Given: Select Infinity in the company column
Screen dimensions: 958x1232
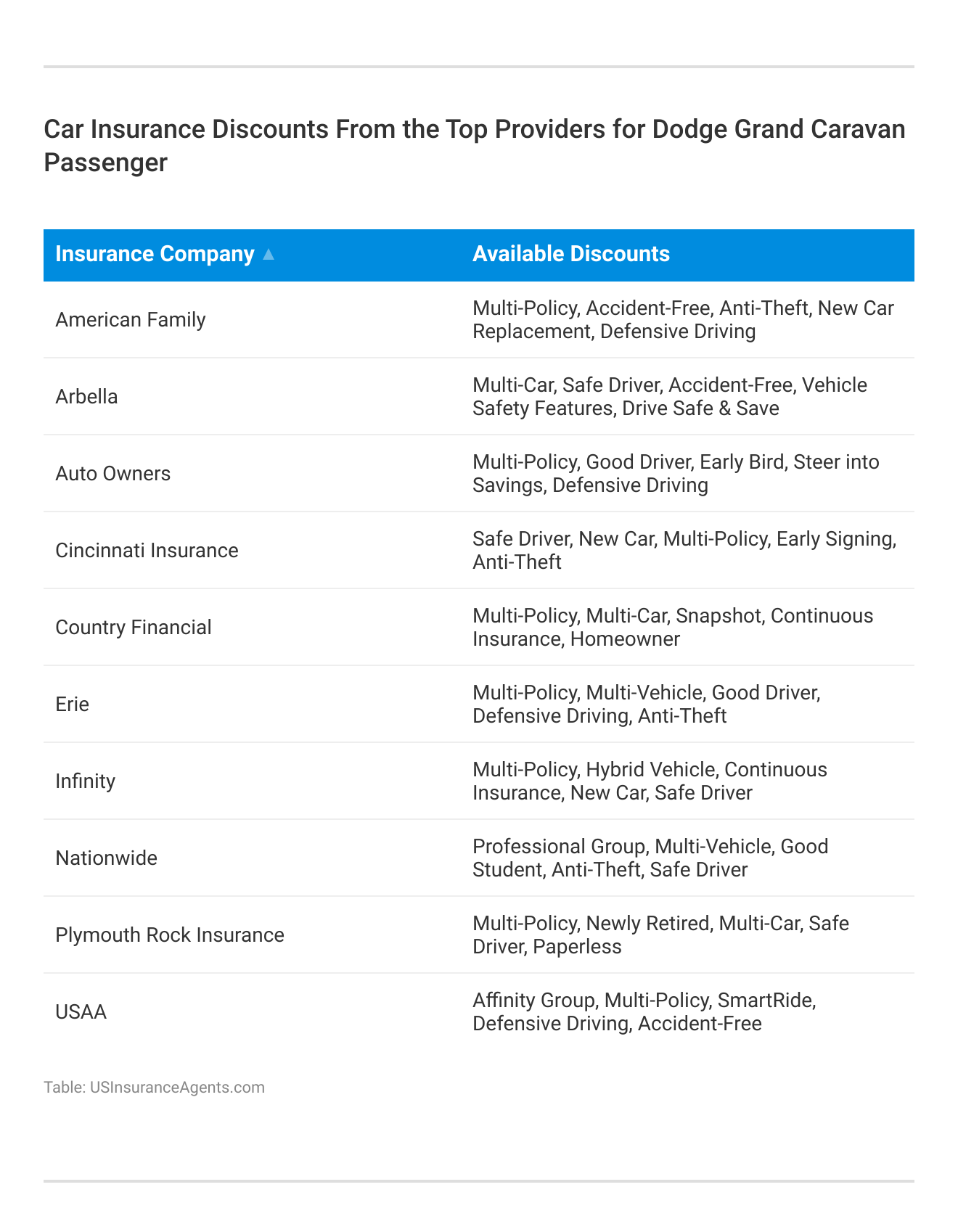Looking at the screenshot, I should pyautogui.click(x=86, y=781).
